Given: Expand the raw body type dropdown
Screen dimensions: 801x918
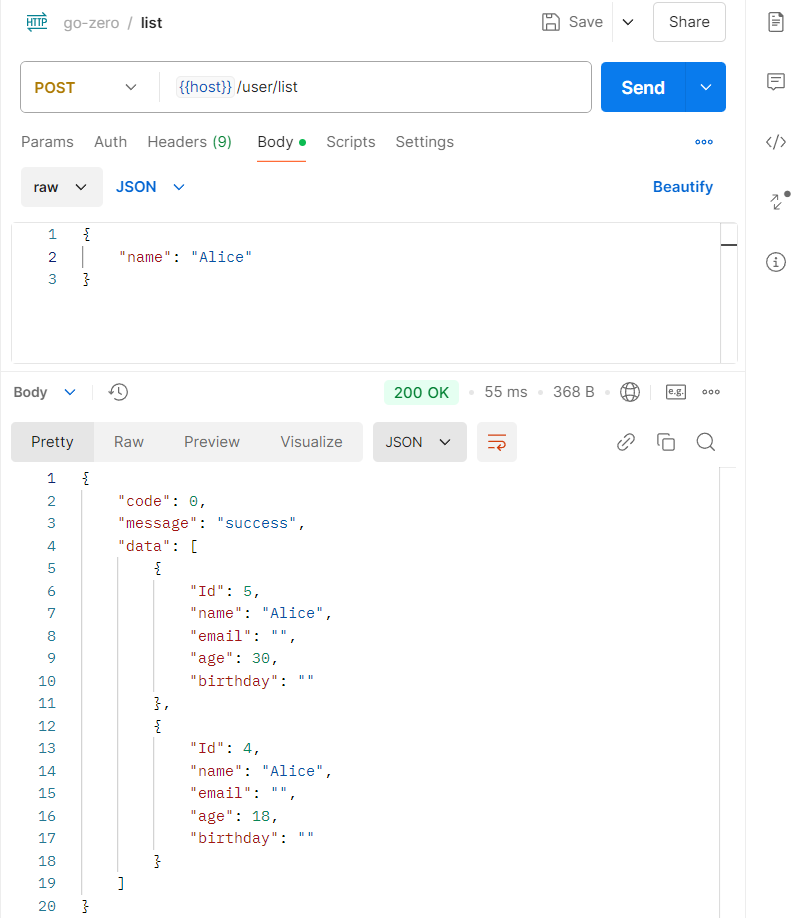Looking at the screenshot, I should (x=61, y=187).
